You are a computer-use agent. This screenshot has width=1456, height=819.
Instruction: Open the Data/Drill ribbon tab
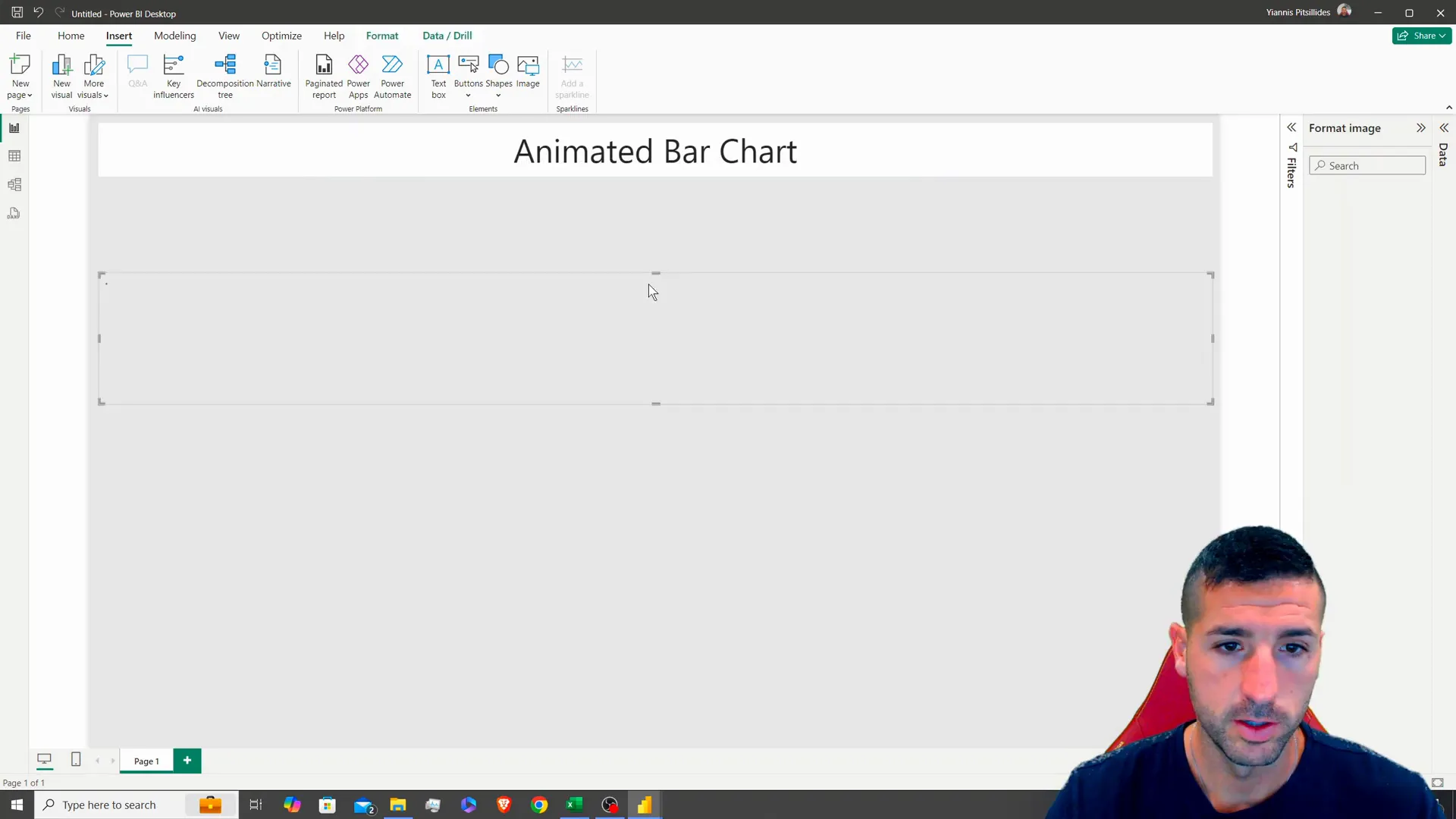[x=447, y=35]
